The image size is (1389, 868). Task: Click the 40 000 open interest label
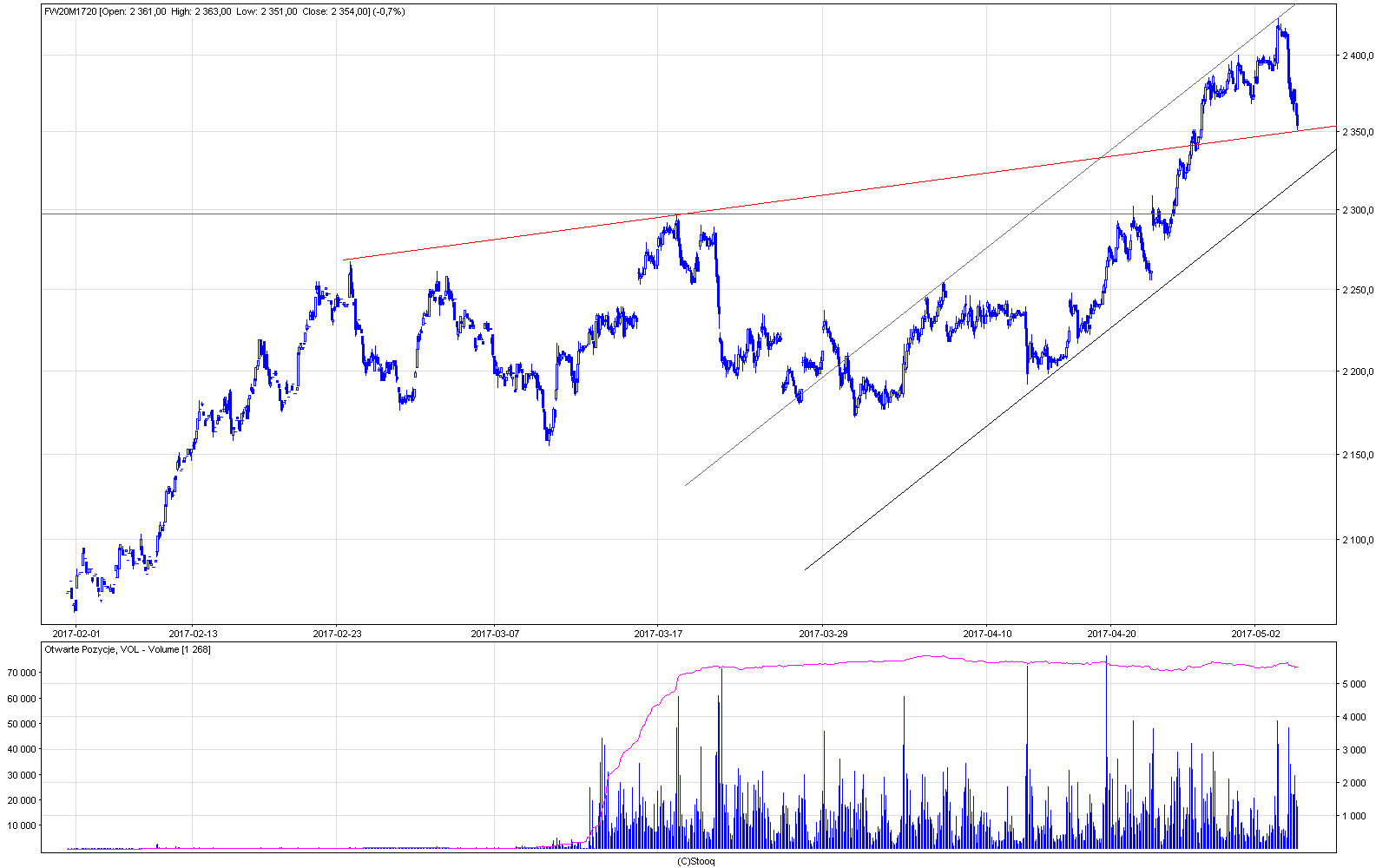pyautogui.click(x=21, y=749)
